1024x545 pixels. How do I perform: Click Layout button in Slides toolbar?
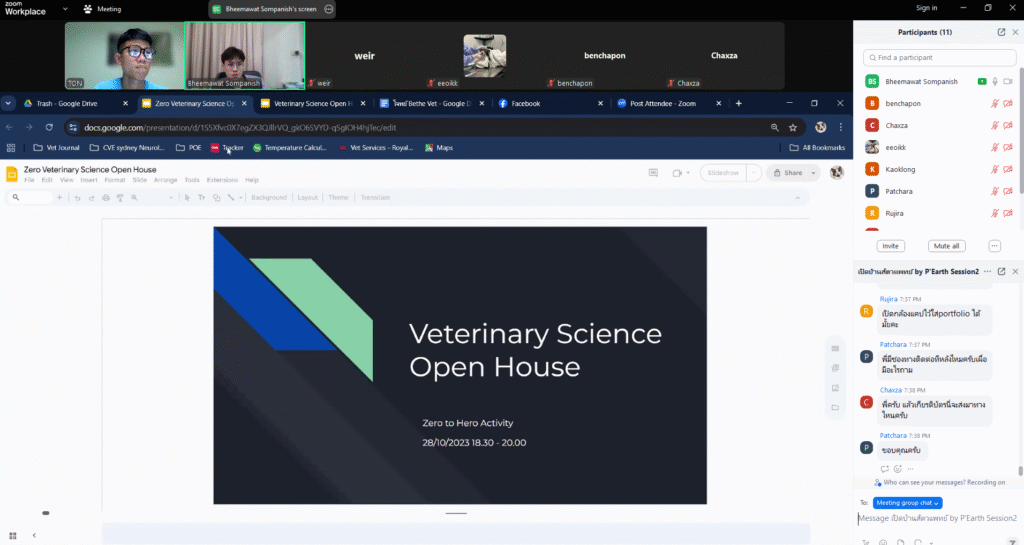pos(307,198)
